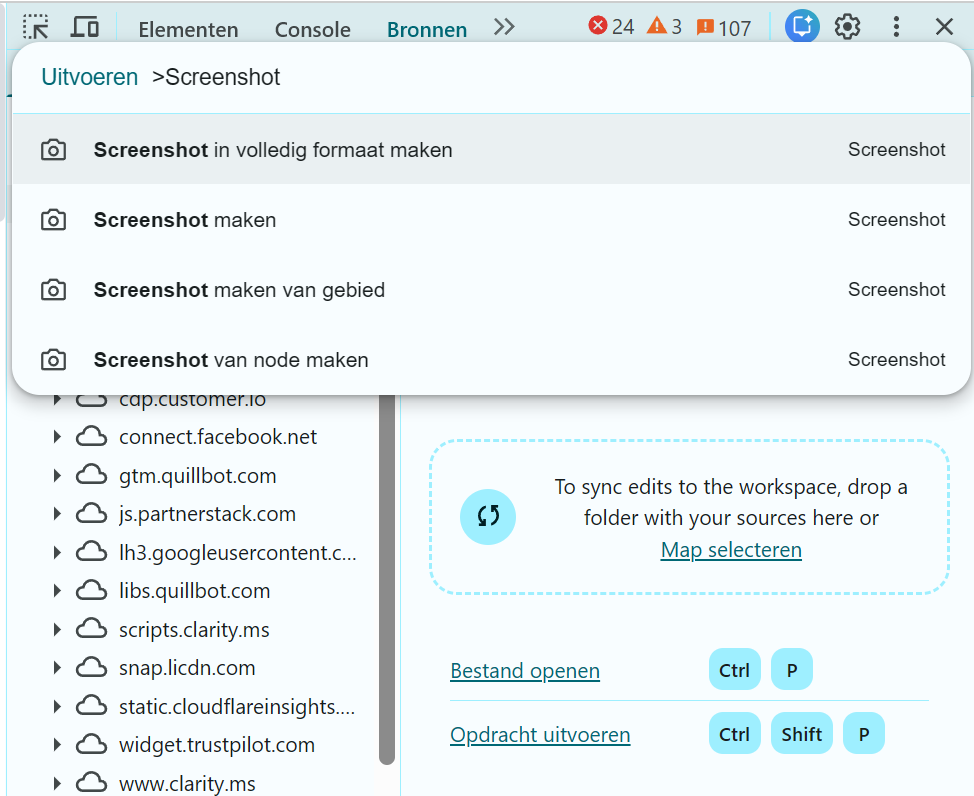The image size is (974, 796).
Task: Click the Map selecteren link
Action: click(x=731, y=550)
